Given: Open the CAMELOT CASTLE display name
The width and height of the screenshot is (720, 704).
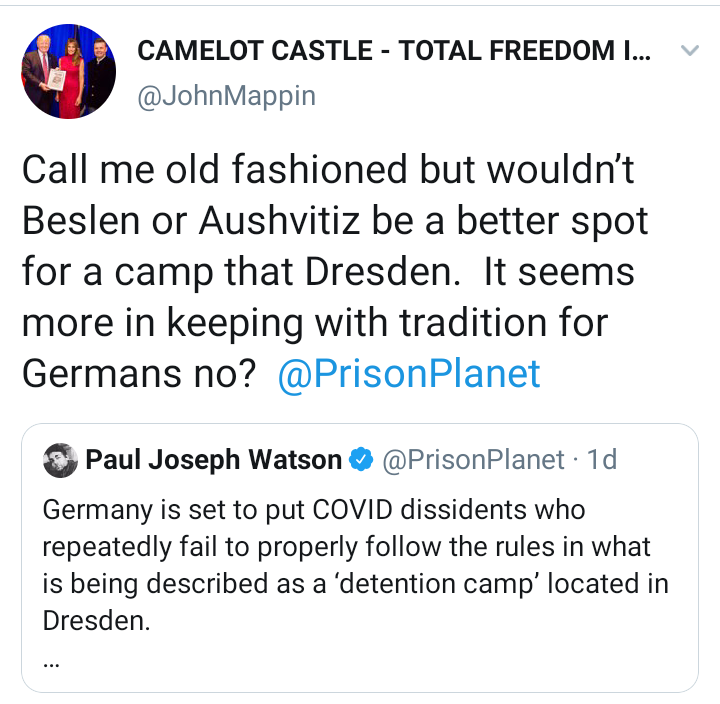Looking at the screenshot, I should pos(394,50).
